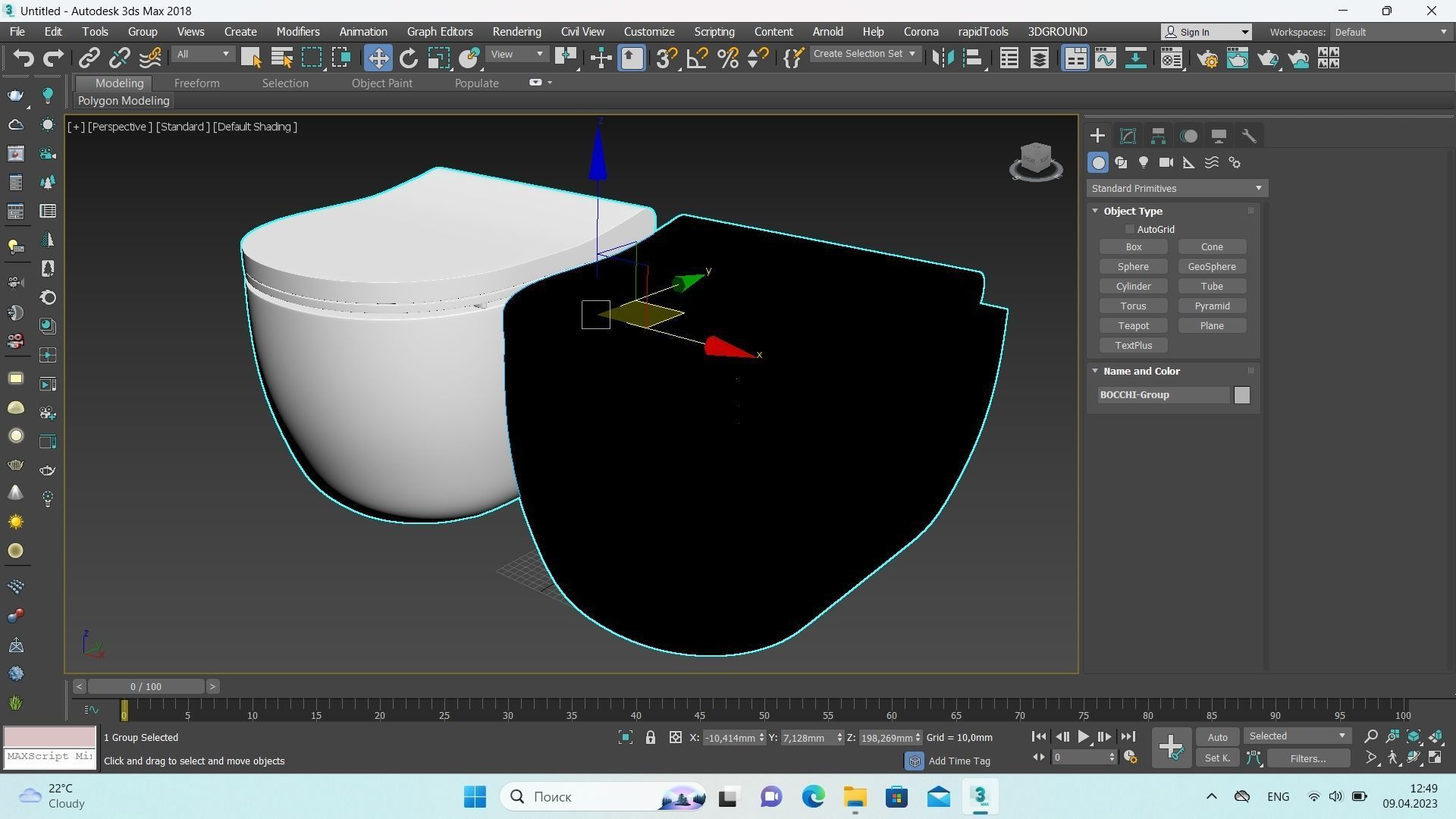Open the Corona menu
Image resolution: width=1456 pixels, height=819 pixels.
pyautogui.click(x=921, y=32)
